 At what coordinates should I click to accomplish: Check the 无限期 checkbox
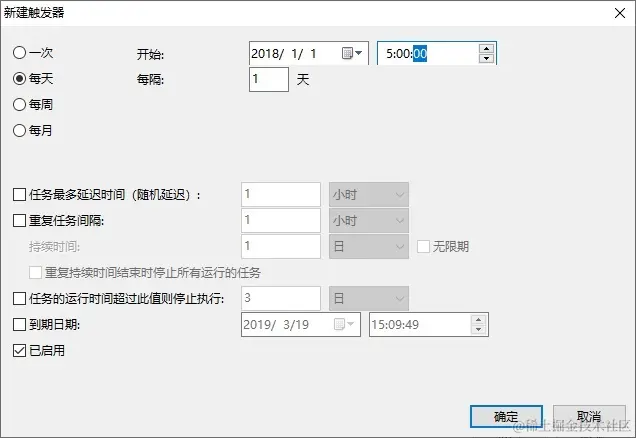point(423,247)
